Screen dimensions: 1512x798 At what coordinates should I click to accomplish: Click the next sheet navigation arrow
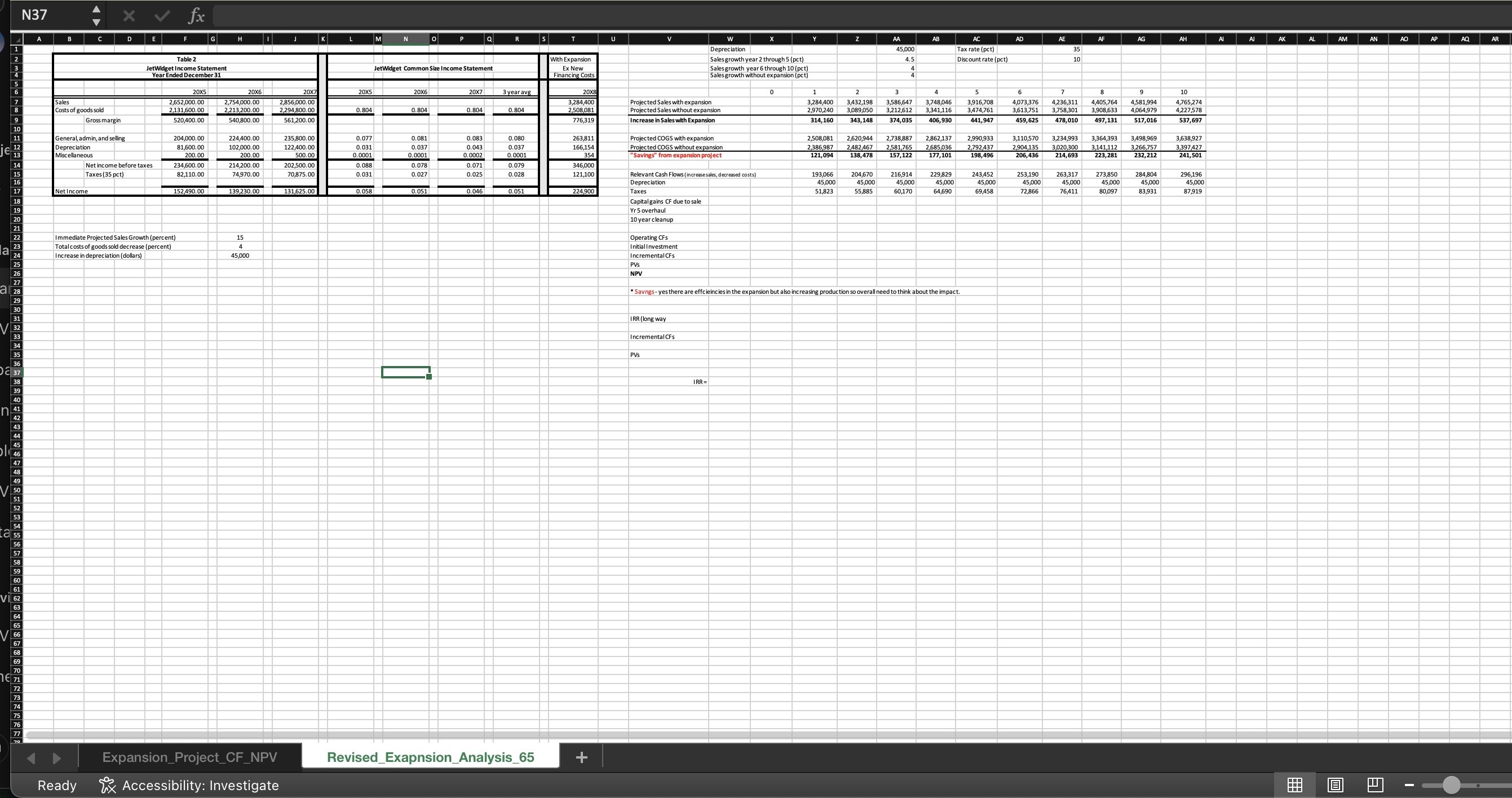pos(57,758)
